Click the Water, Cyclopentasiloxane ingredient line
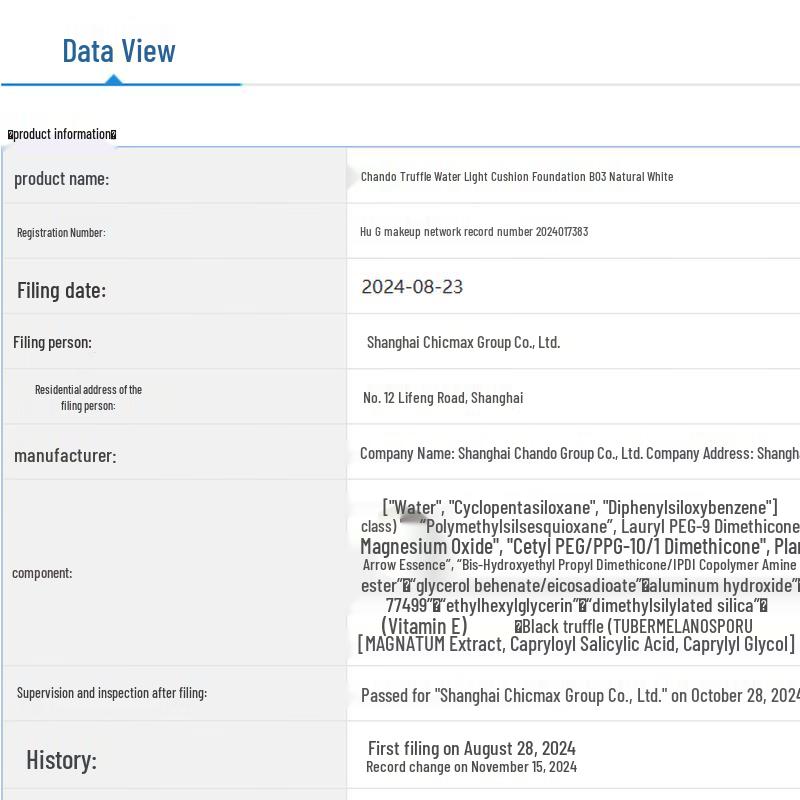This screenshot has height=800, width=800. (x=580, y=508)
